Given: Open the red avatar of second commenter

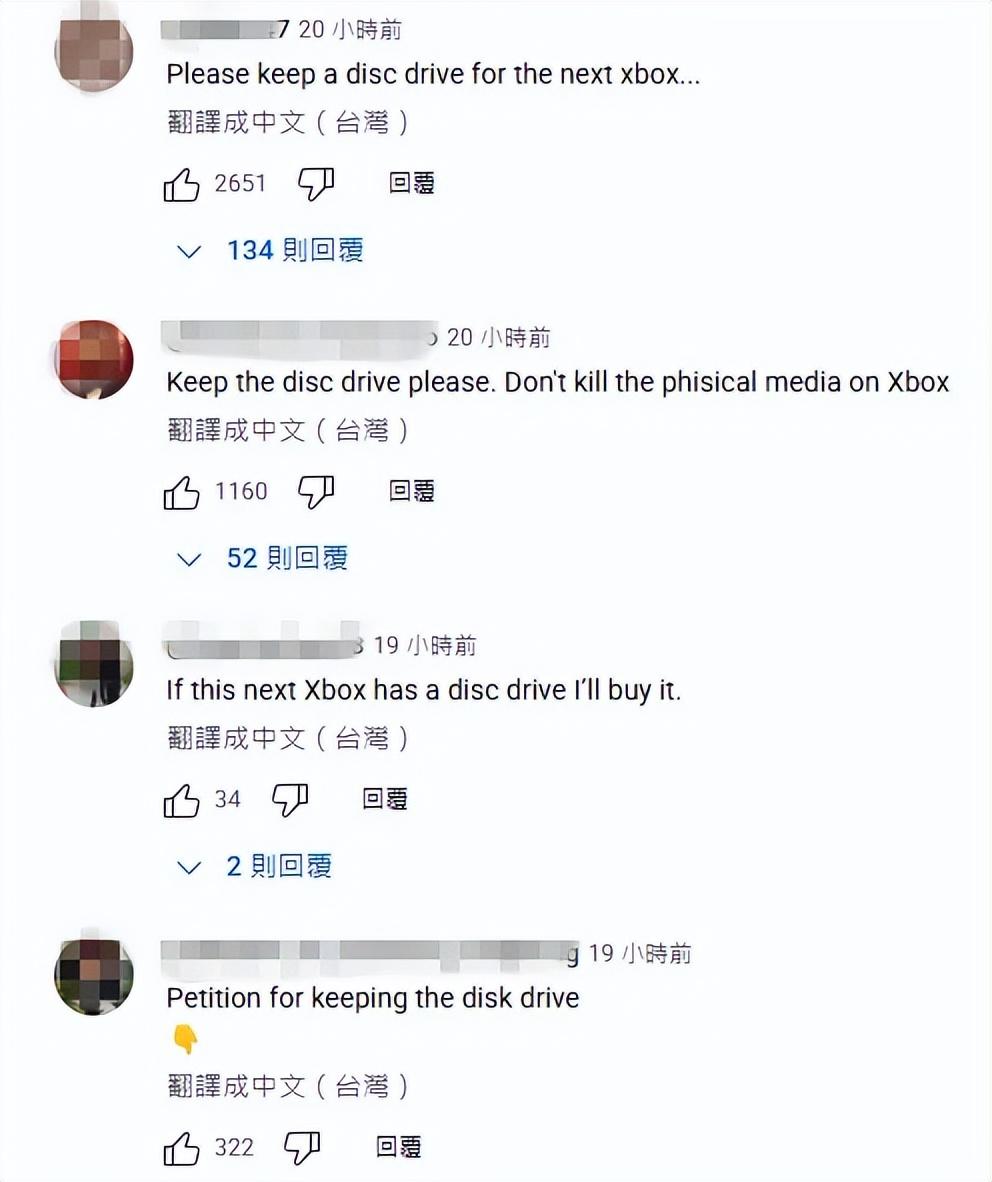Looking at the screenshot, I should [94, 359].
